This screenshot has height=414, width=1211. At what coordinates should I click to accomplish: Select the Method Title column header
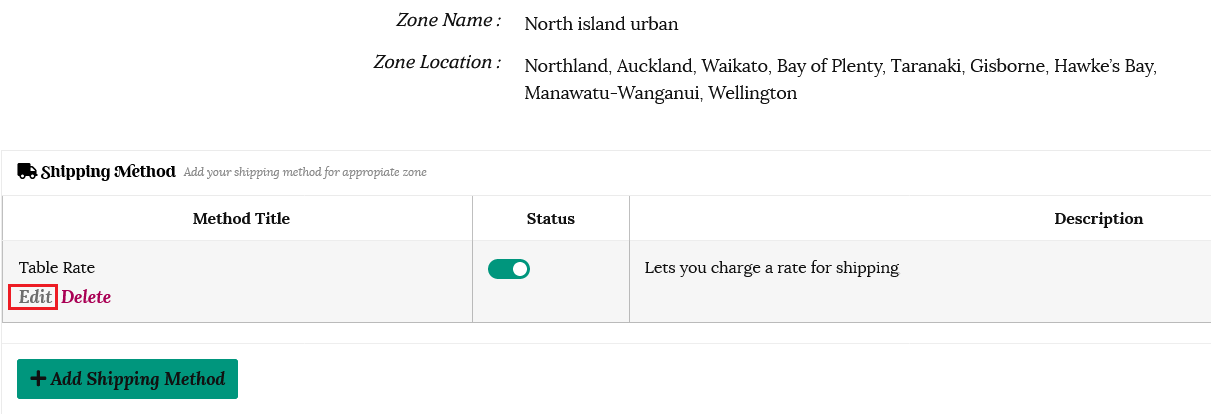241,218
